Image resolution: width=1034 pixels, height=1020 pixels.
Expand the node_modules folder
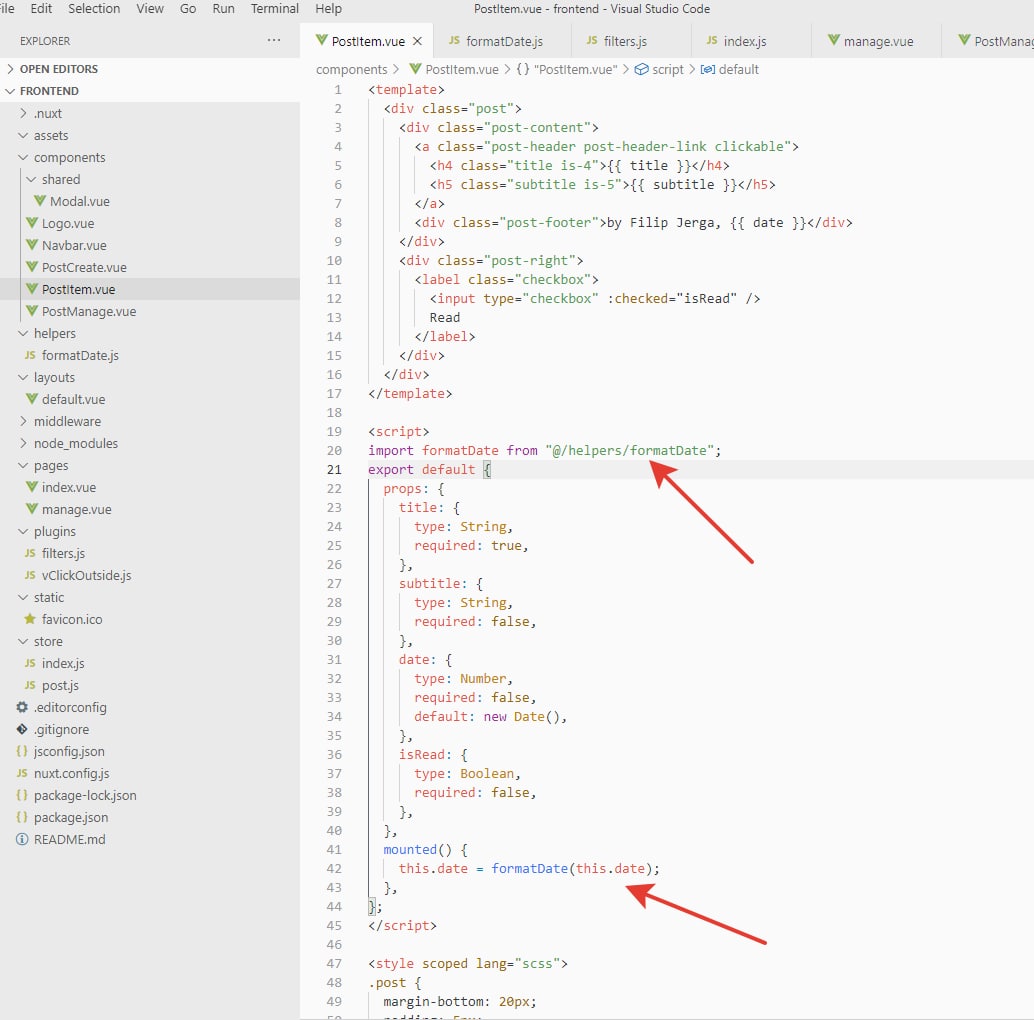23,443
